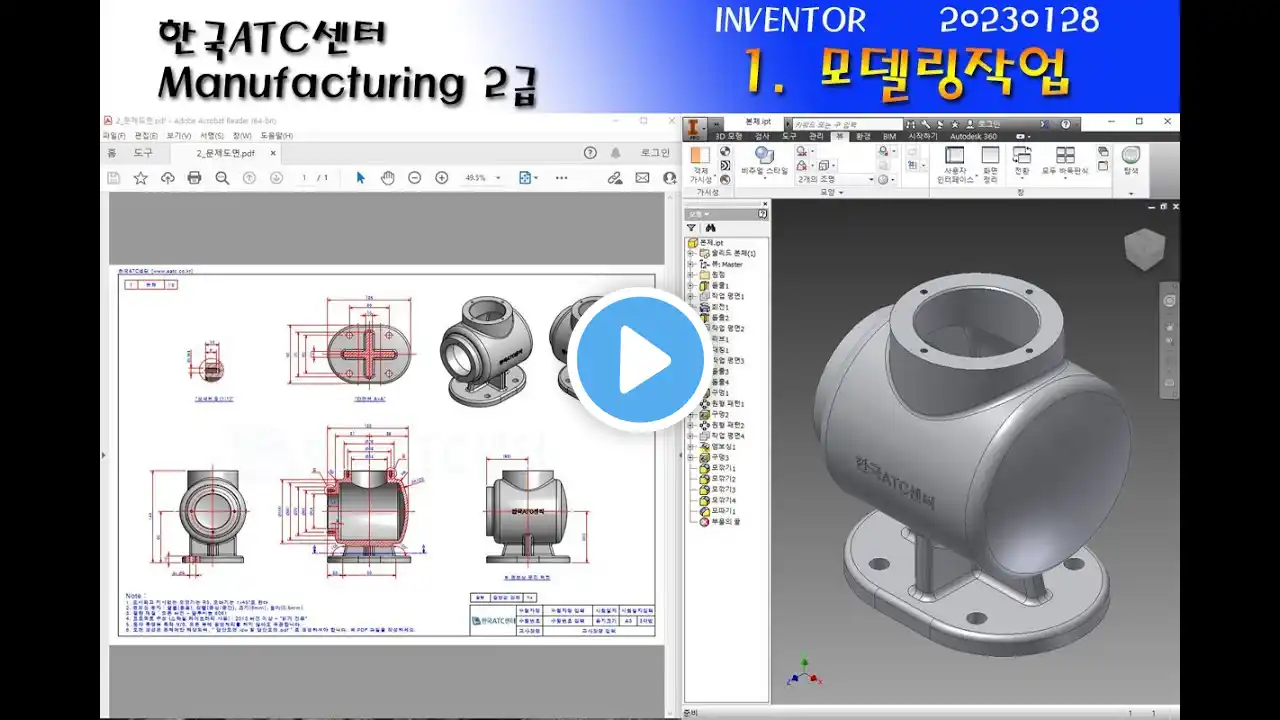The width and height of the screenshot is (1280, 720).
Task: Click the magnifier search icon in Acrobat
Action: pos(222,178)
